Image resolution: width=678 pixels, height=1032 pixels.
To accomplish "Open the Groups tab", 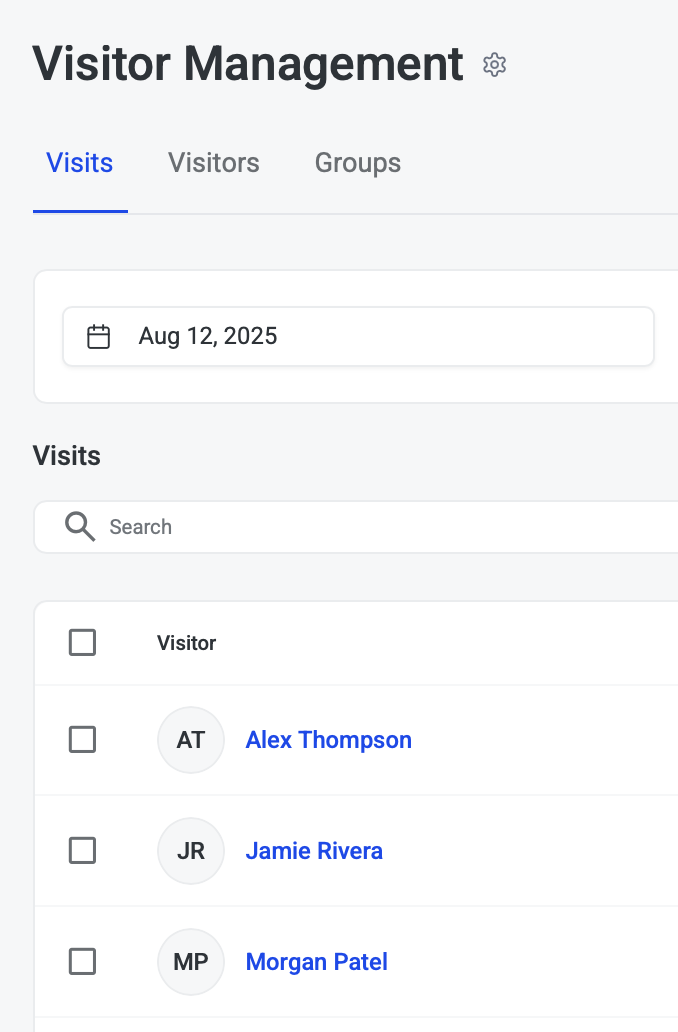I will (x=358, y=163).
